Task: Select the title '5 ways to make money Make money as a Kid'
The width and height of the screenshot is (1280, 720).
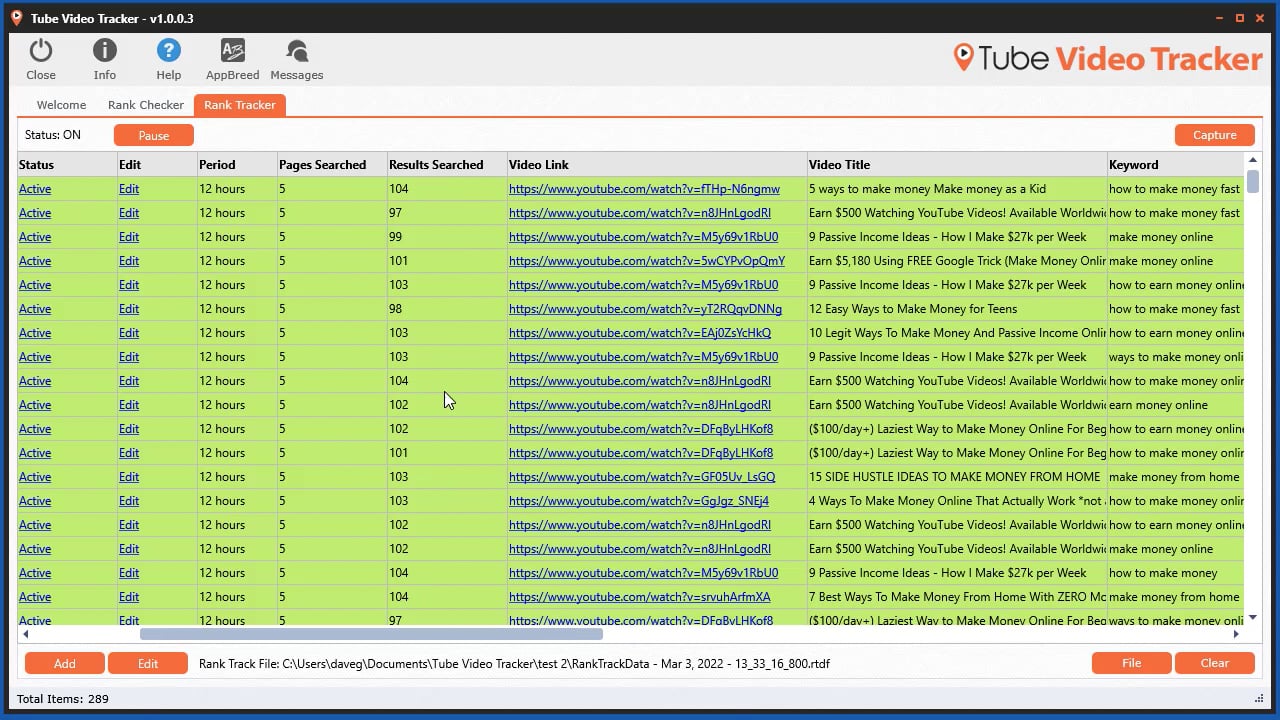Action: tap(927, 189)
